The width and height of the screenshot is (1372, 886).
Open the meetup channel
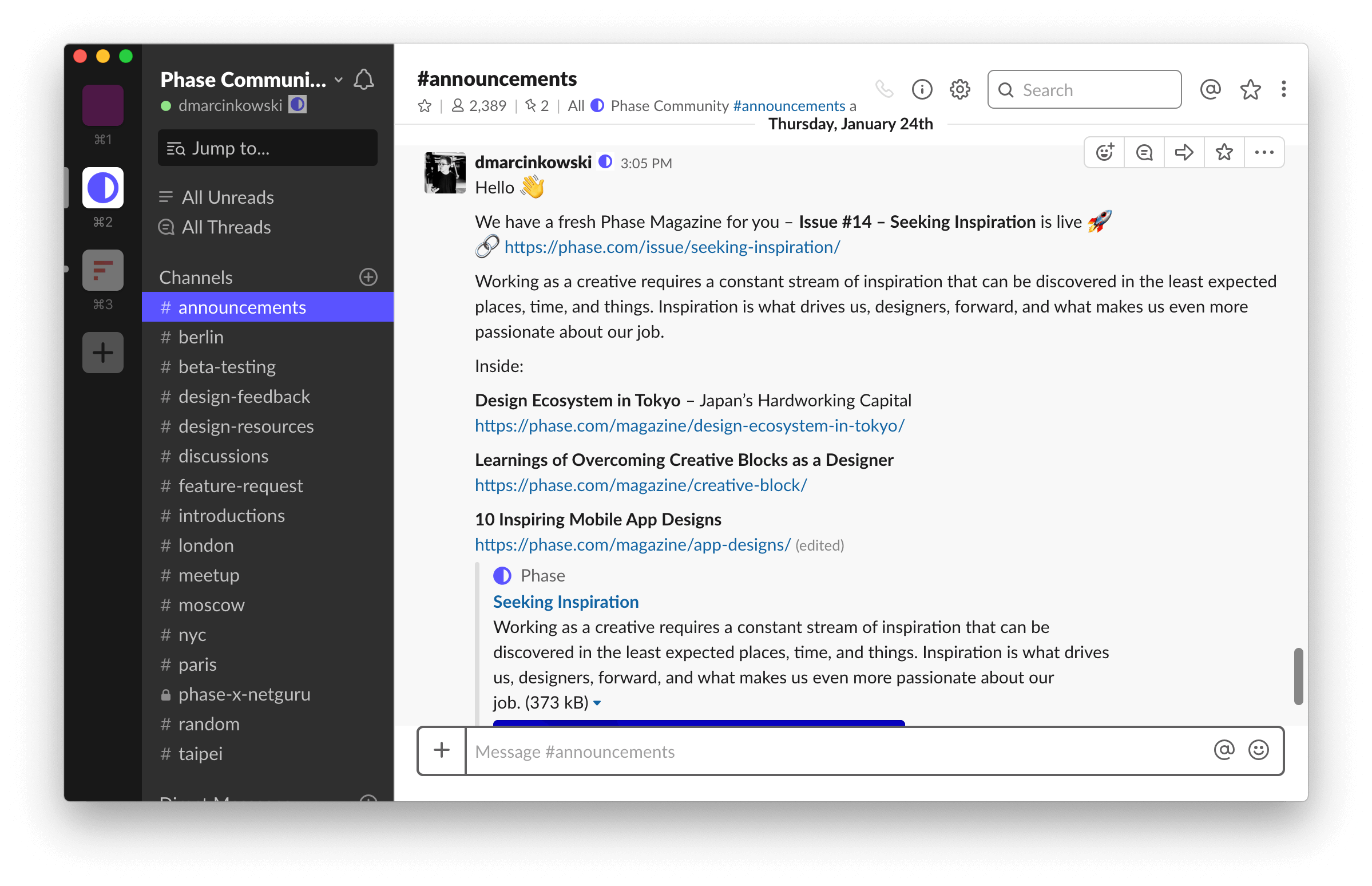[267, 574]
